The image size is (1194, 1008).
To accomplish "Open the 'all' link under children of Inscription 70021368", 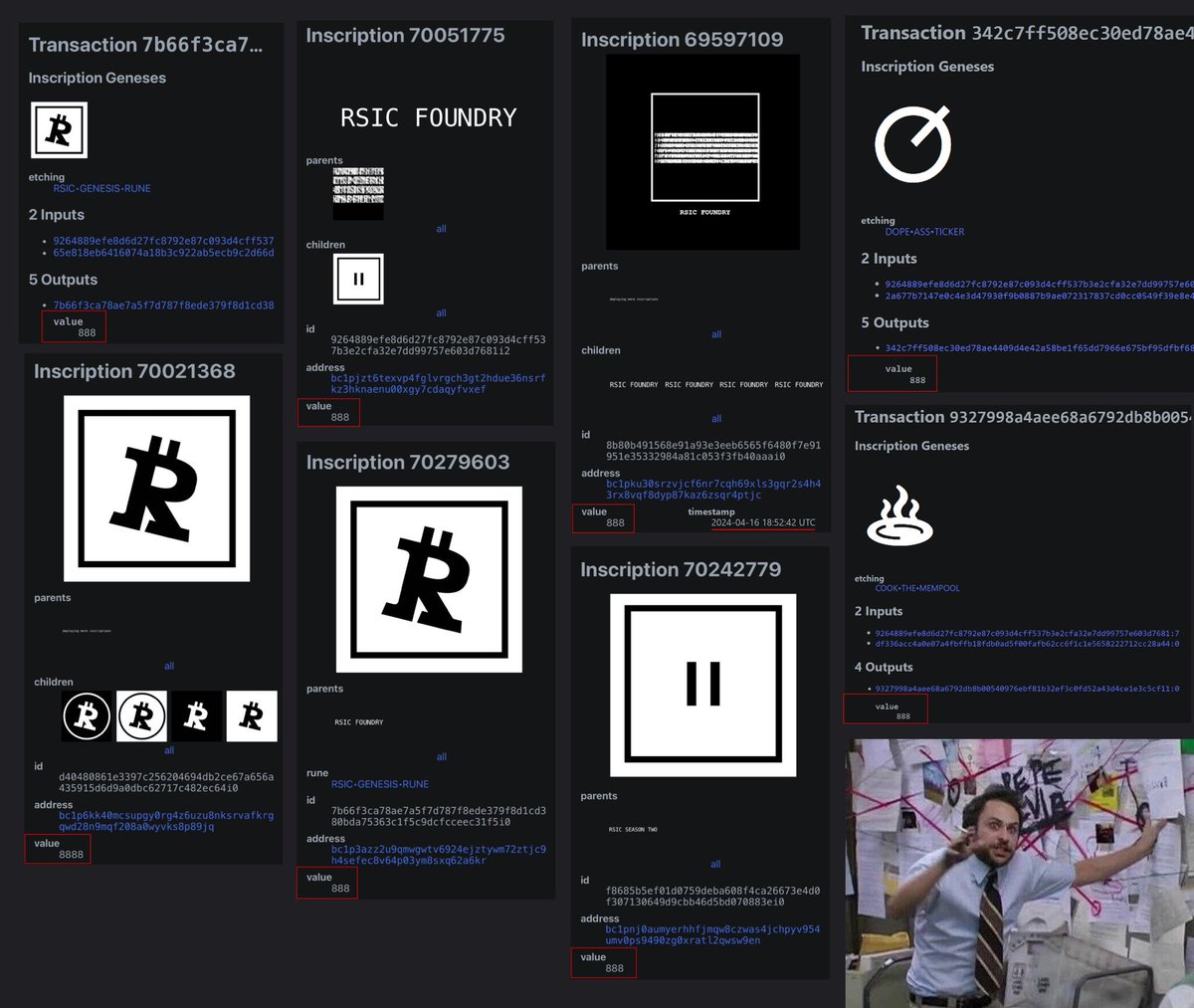I will [x=169, y=750].
